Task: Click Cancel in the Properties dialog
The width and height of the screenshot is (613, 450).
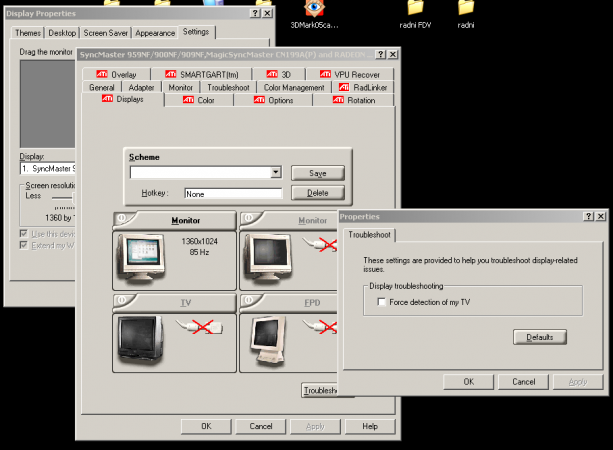Action: 523,382
